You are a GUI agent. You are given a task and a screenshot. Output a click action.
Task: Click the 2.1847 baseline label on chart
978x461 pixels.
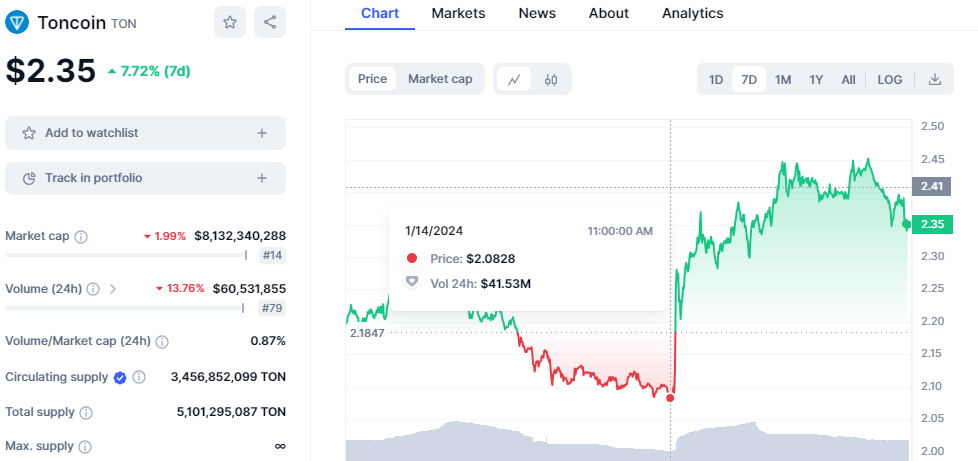(x=367, y=333)
